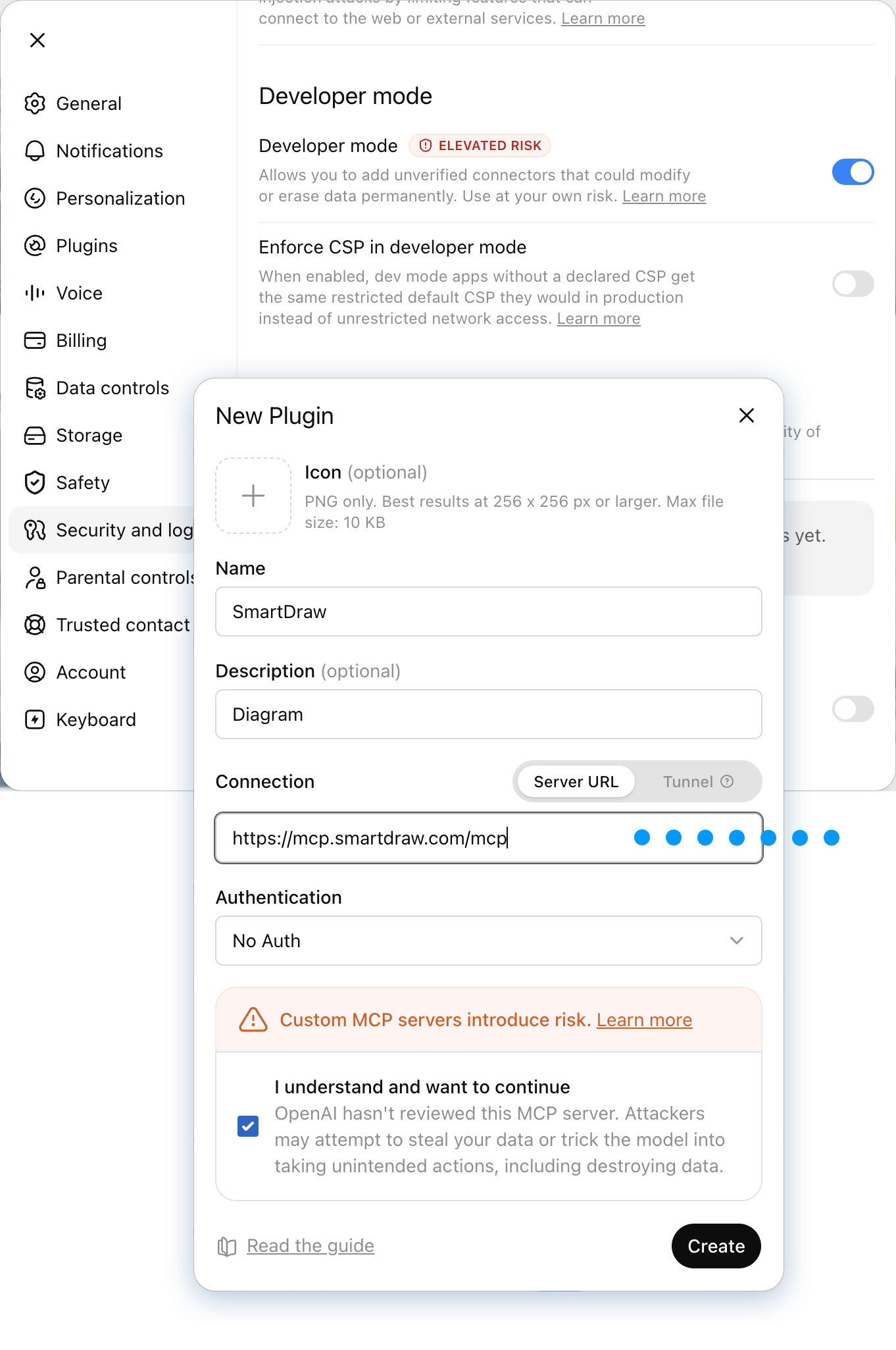This screenshot has width=896, height=1350.
Task: Click the Authentication dropdown chevron
Action: (737, 941)
